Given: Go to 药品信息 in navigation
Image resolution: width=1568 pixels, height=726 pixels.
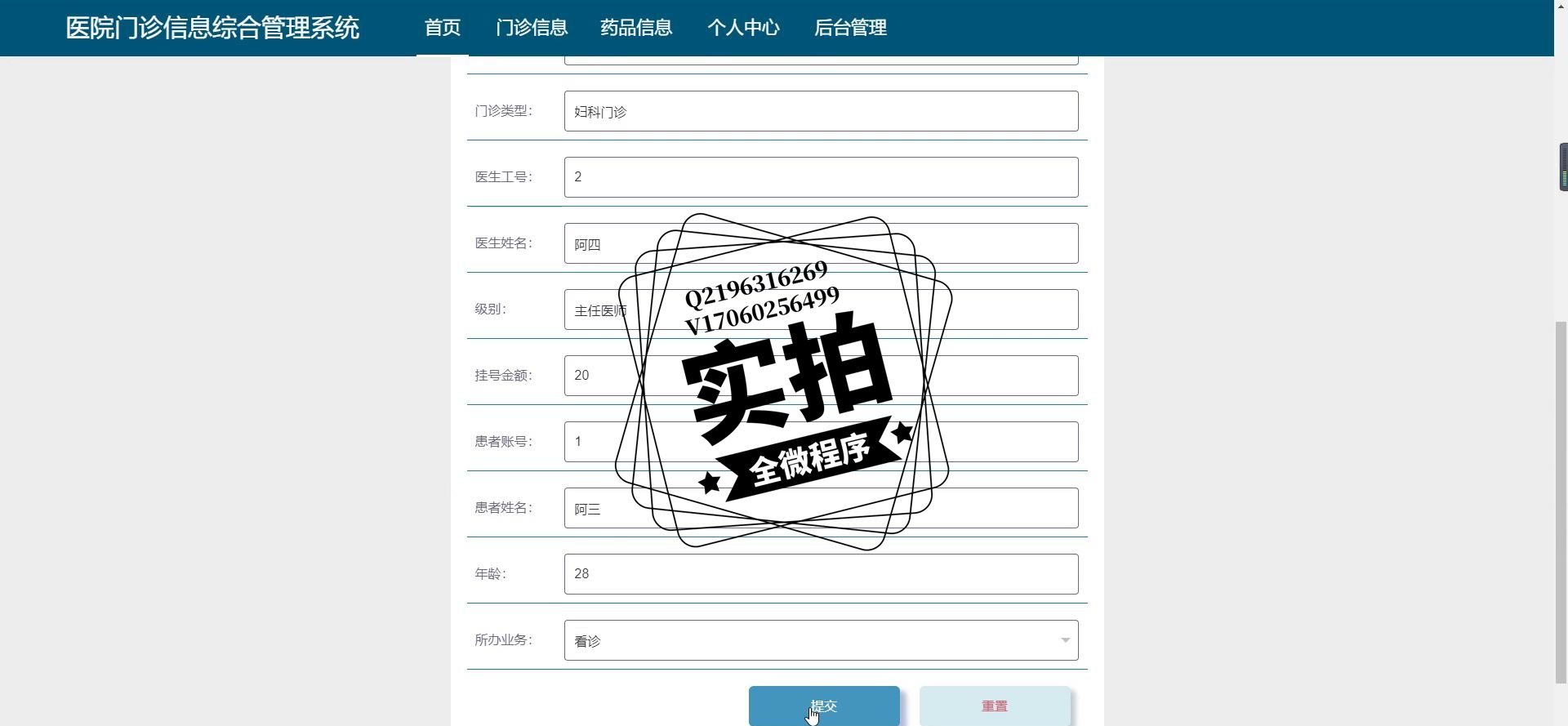Looking at the screenshot, I should (636, 28).
